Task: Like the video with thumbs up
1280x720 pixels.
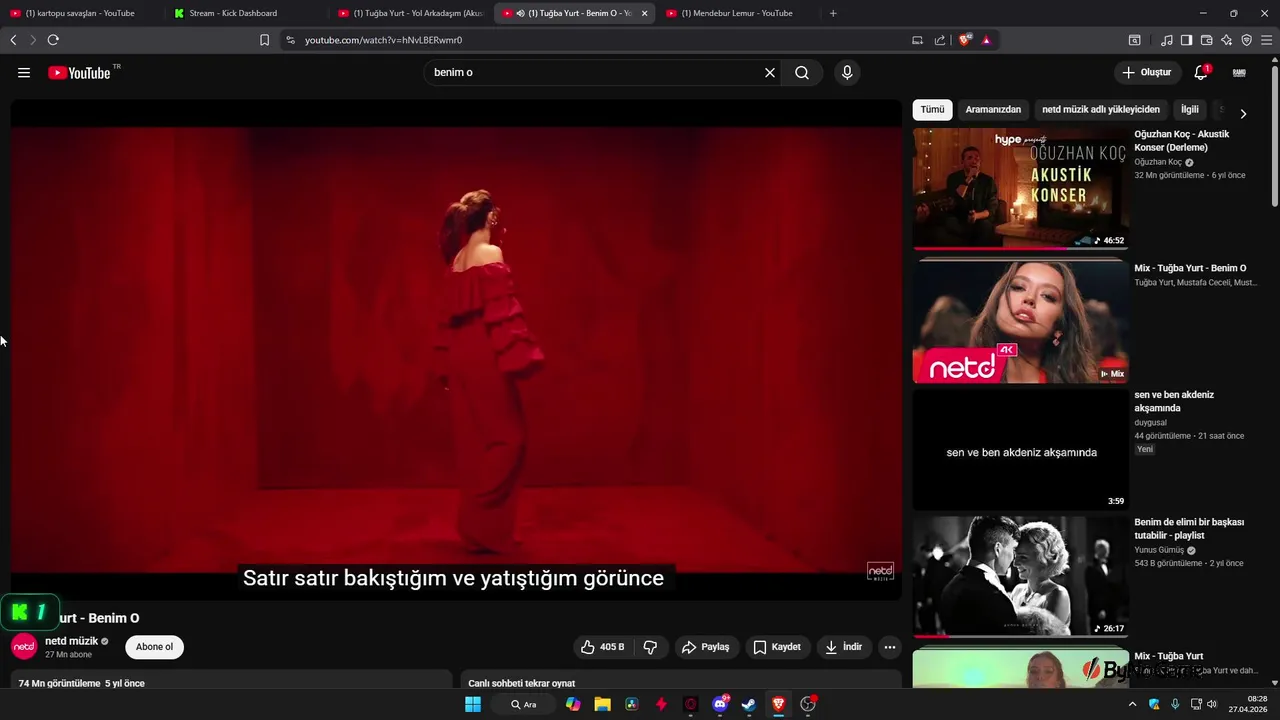Action: [603, 647]
